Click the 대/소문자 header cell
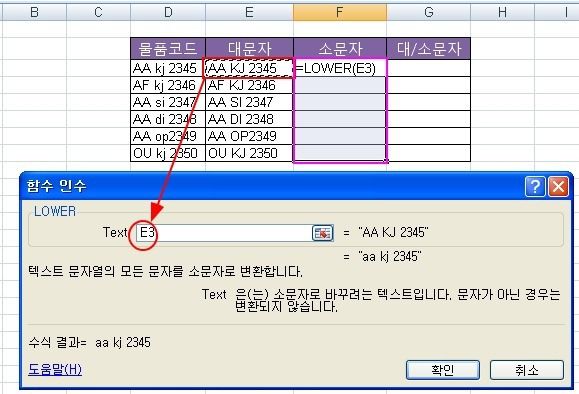Screen dimensions: 579x394 (429, 48)
